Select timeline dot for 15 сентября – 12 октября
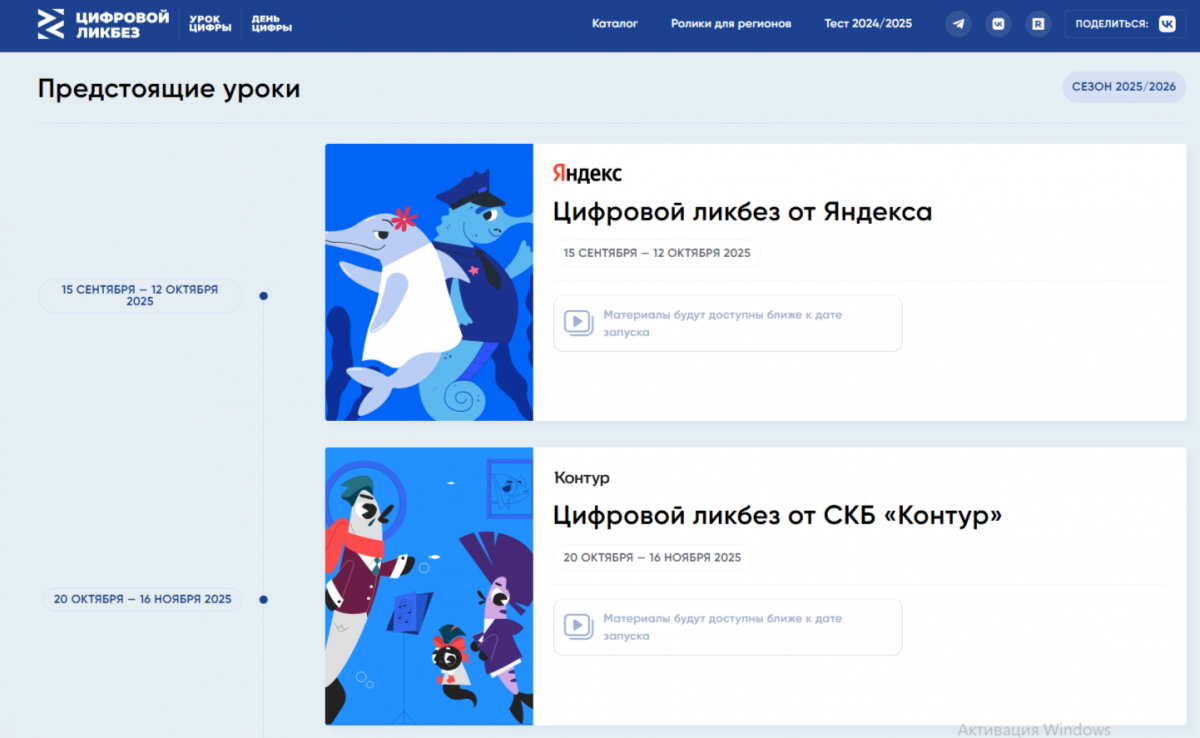The height and width of the screenshot is (738, 1200). tap(263, 296)
